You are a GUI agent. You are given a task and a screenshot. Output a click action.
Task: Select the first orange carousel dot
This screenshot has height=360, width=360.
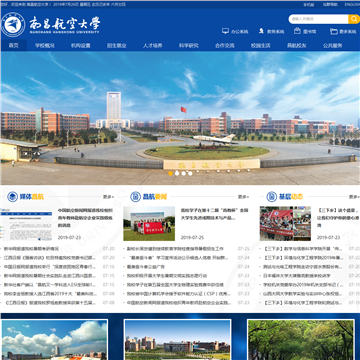(x=171, y=173)
